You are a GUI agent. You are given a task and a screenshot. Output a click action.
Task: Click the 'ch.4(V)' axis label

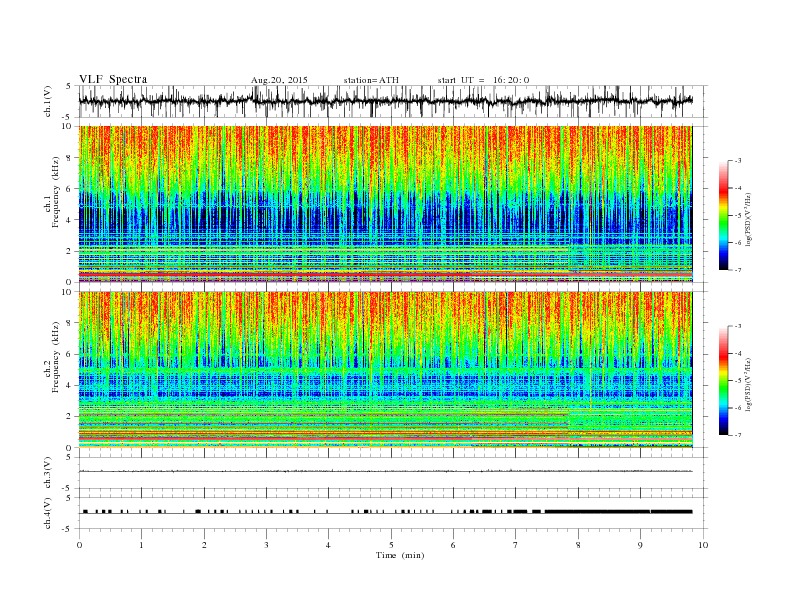click(47, 513)
